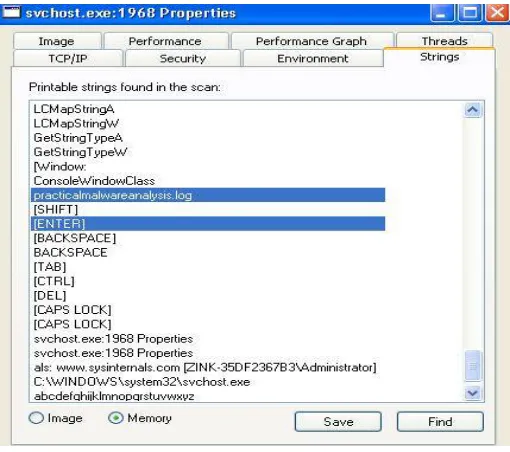
Task: Select the GetStringTypeW string
Action: click(208, 152)
